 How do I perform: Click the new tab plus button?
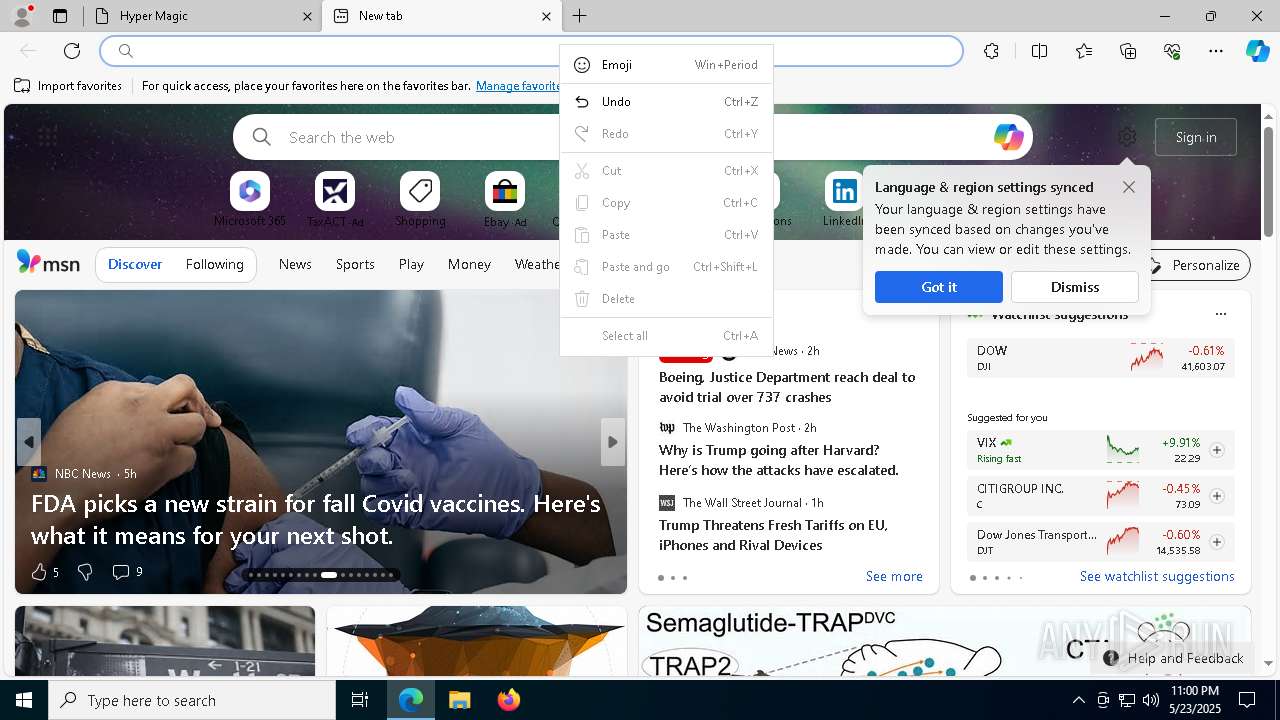580,16
